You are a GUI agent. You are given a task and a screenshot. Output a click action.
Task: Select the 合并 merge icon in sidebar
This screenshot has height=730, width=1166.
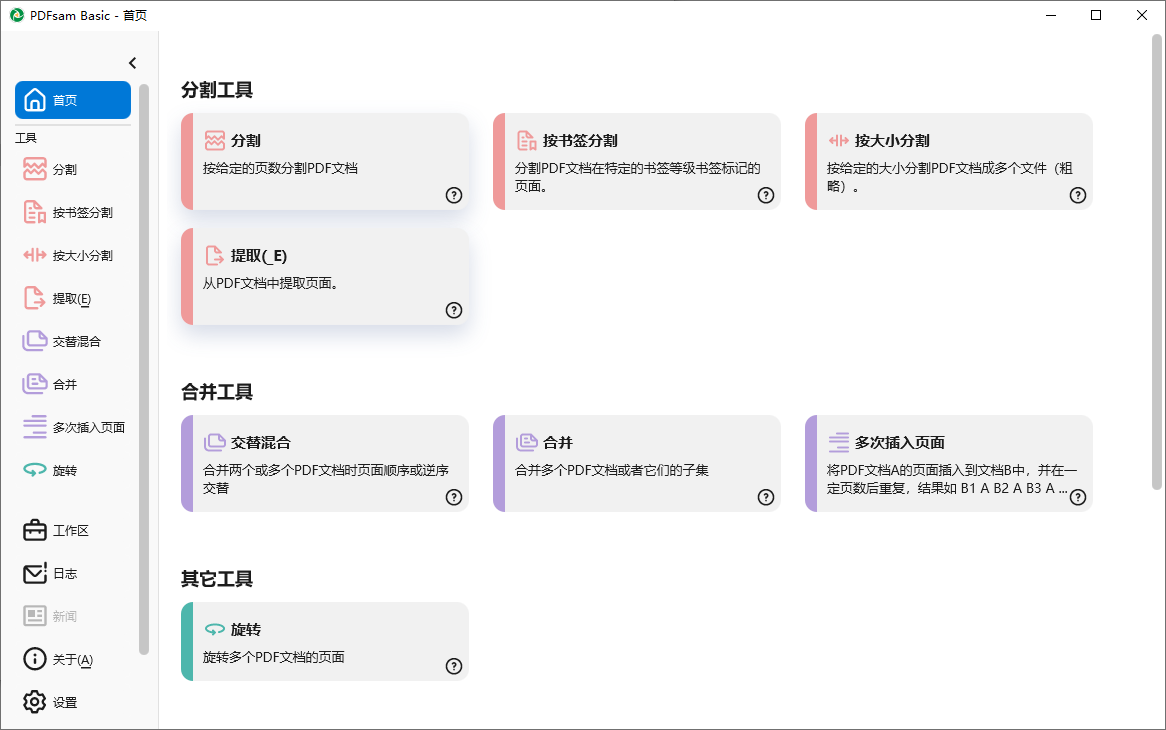pyautogui.click(x=34, y=384)
